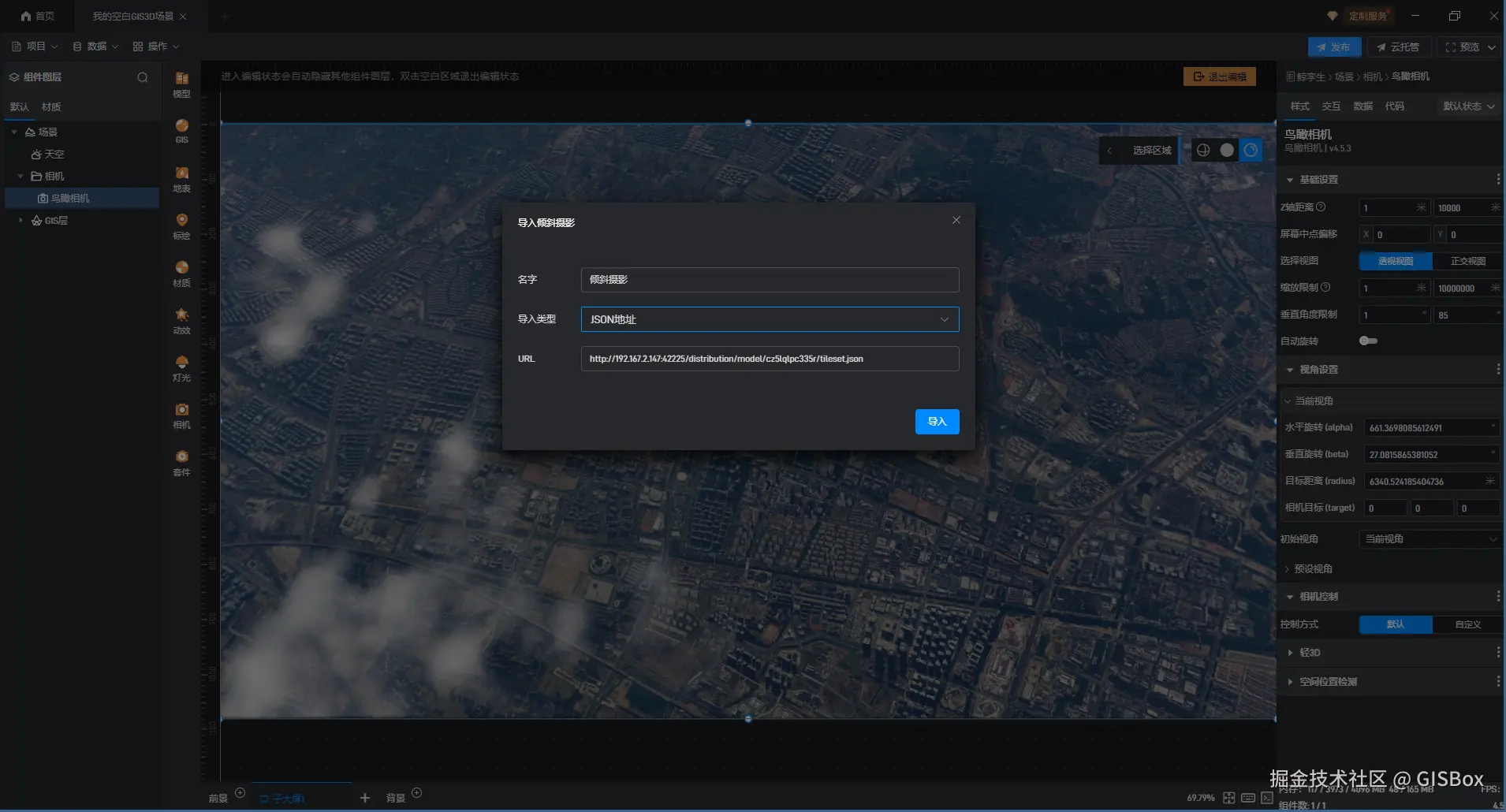Go back with the arrow beside 选择区域
The width and height of the screenshot is (1506, 812).
(1109, 151)
